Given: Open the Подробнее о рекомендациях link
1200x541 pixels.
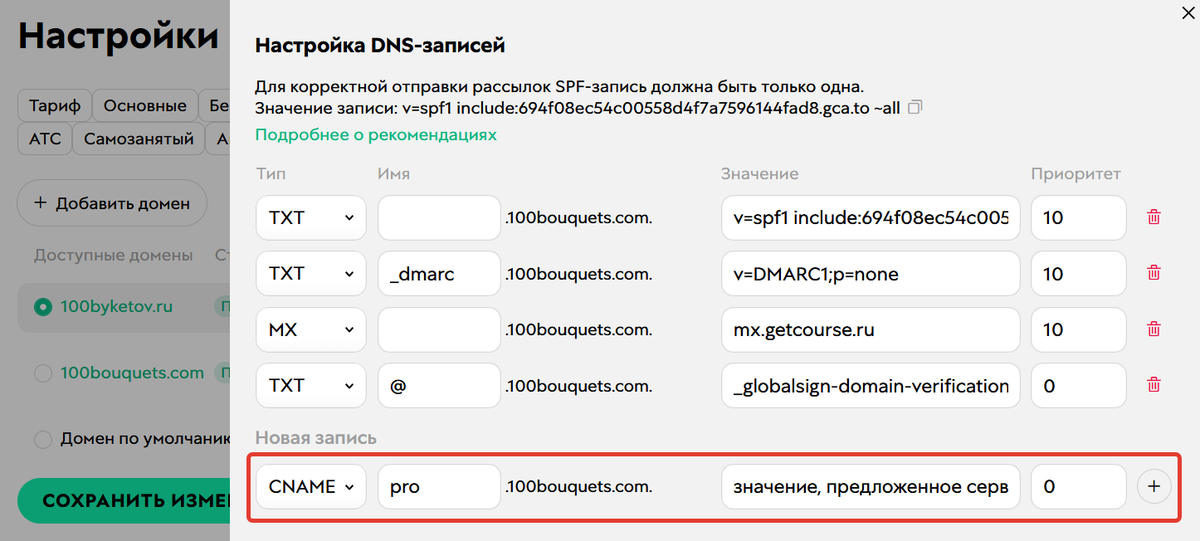Looking at the screenshot, I should [x=376, y=134].
